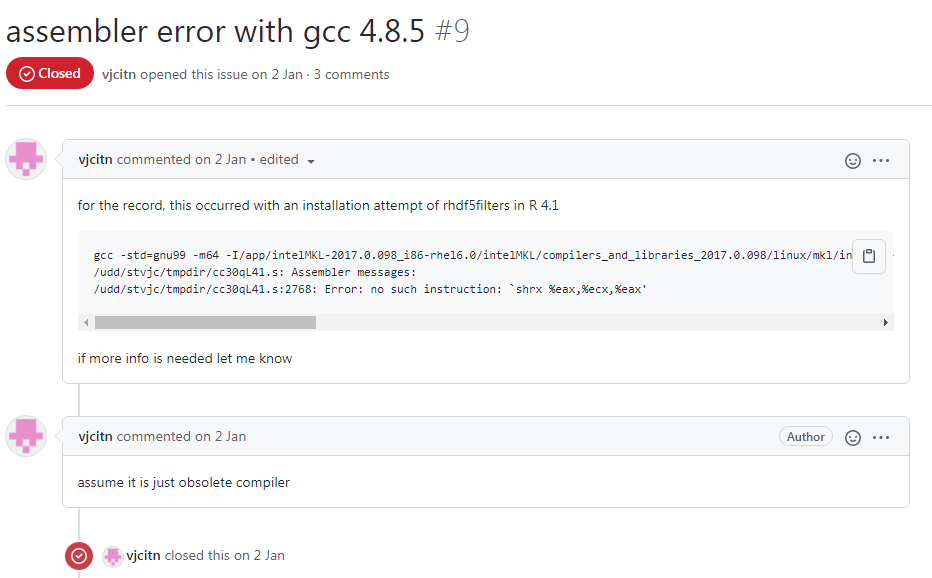Screen dimensions: 932x578
Task: Open more options menu on second comment
Action: [x=881, y=437]
